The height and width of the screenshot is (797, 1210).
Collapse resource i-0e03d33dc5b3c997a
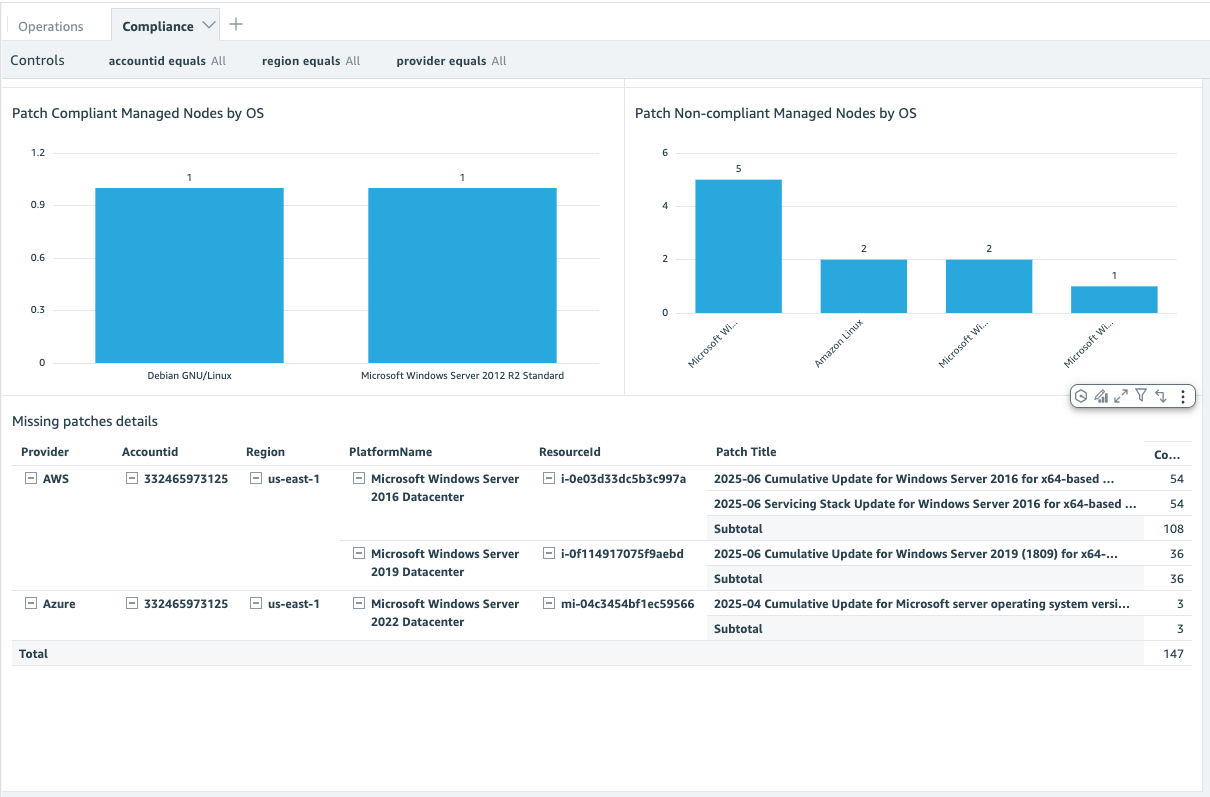(549, 478)
